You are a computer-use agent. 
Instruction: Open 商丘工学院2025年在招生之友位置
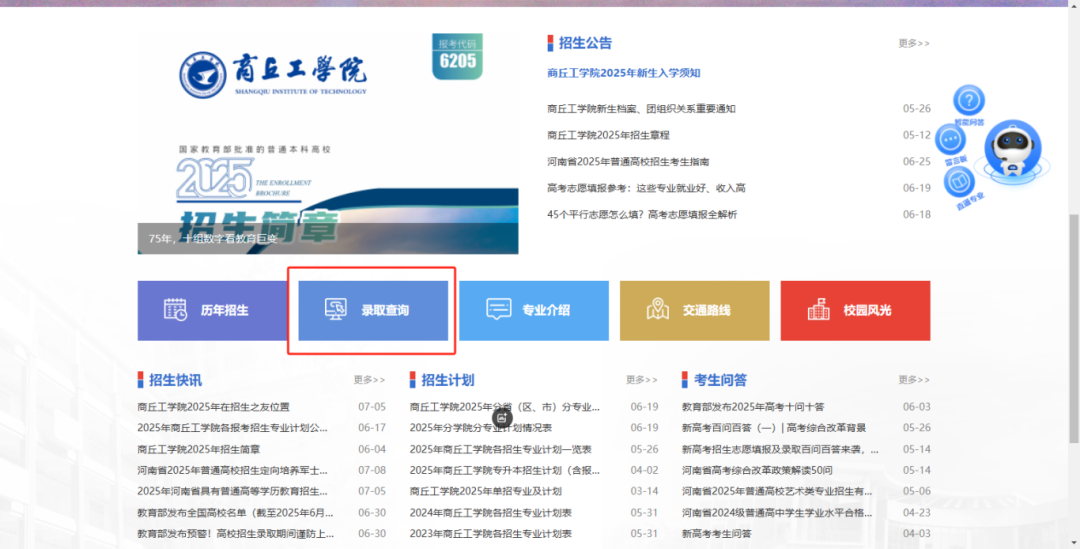coord(214,407)
